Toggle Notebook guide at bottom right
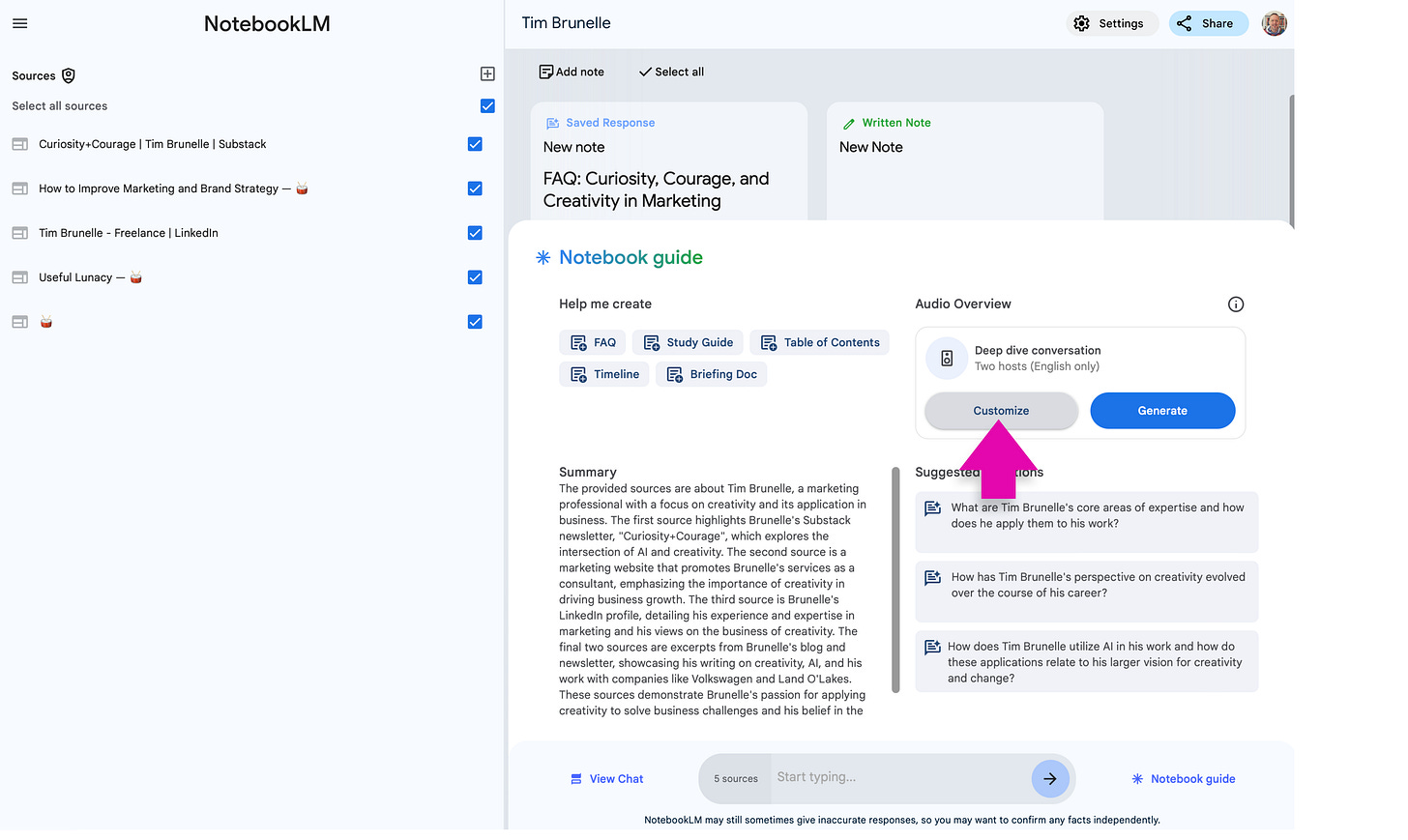Image resolution: width=1408 pixels, height=840 pixels. (x=1183, y=779)
